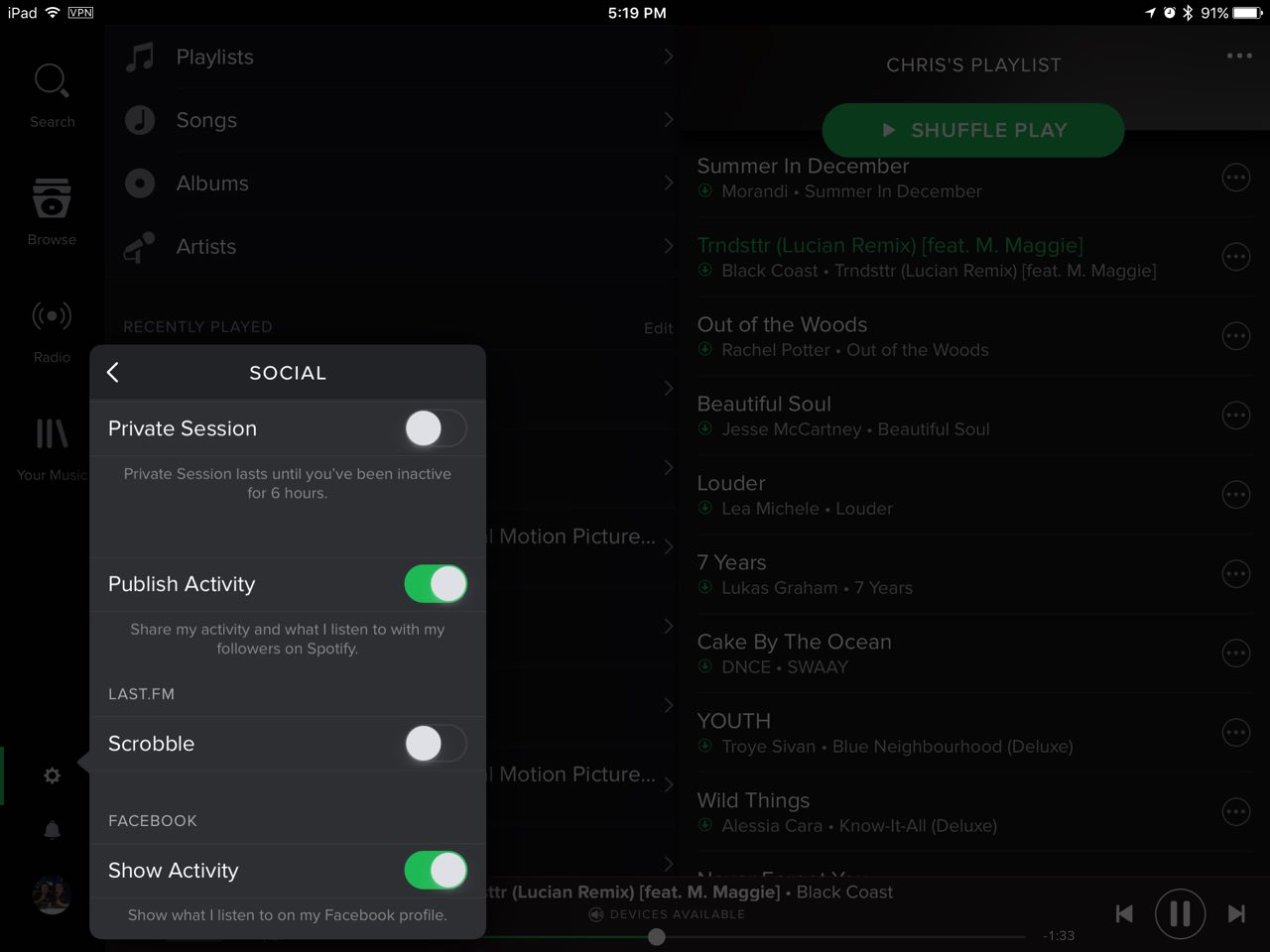The width and height of the screenshot is (1270, 952).
Task: Click Edit next to Recently Played
Action: (x=658, y=328)
